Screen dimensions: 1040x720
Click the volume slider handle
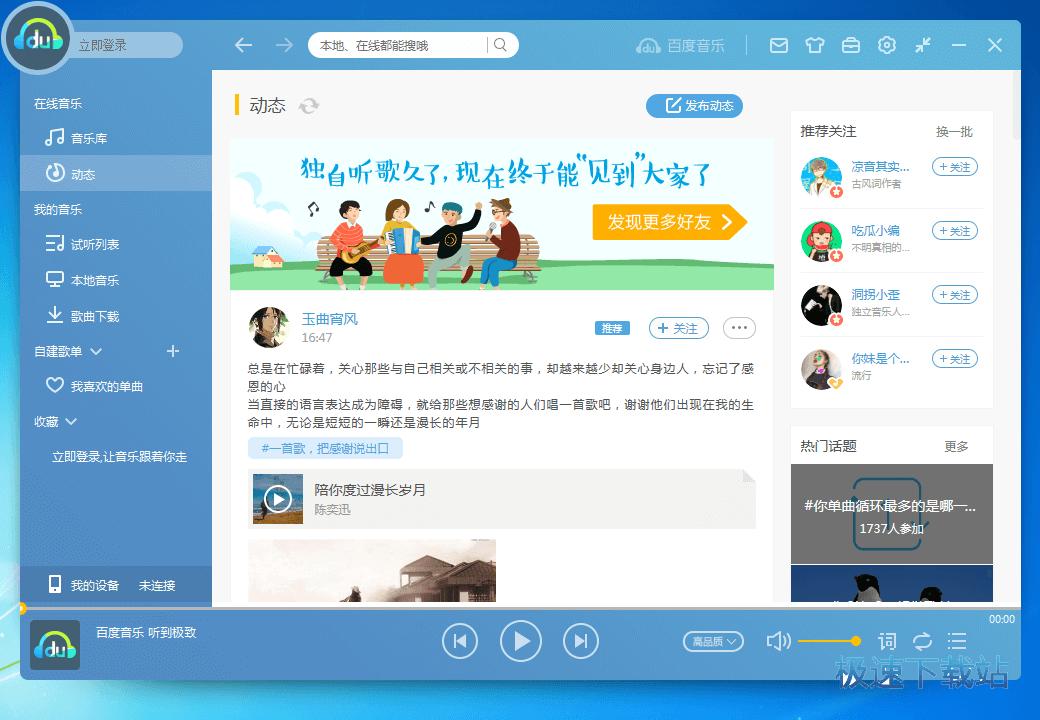(x=856, y=641)
